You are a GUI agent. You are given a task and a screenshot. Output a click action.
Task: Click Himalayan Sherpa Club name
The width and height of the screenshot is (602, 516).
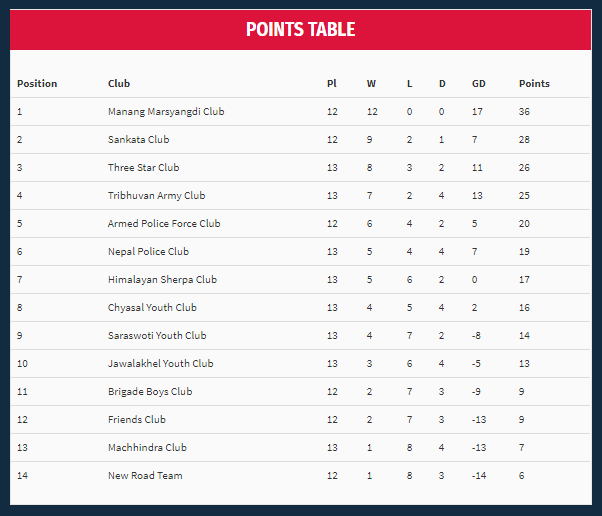point(162,280)
